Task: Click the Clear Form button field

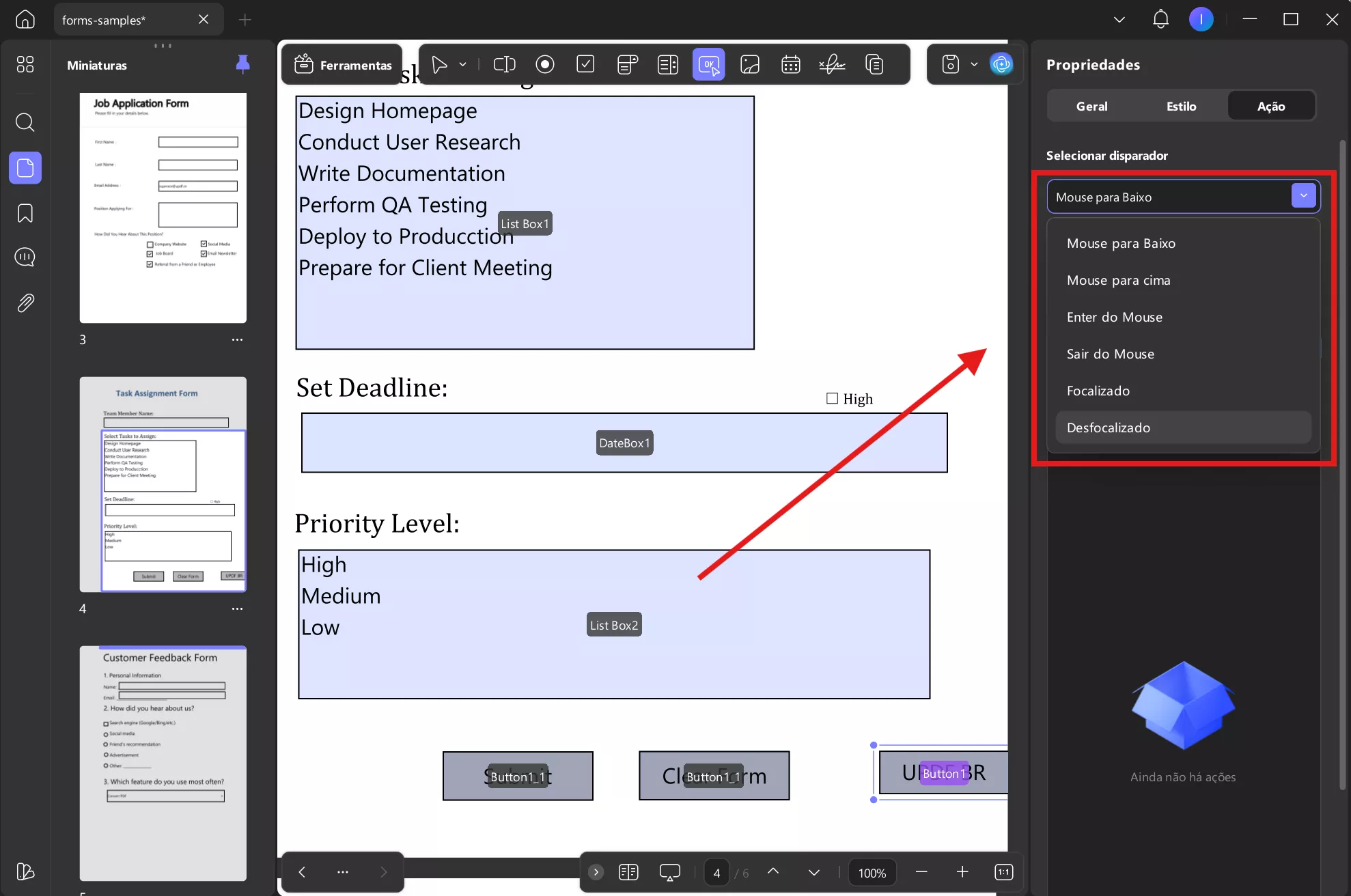Action: [714, 776]
